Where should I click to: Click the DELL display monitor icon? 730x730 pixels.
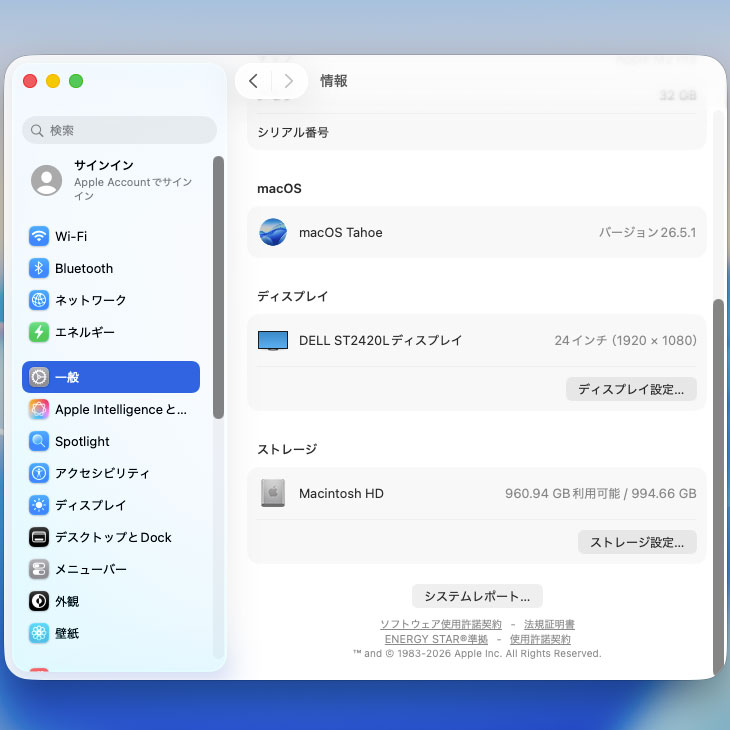pos(273,340)
